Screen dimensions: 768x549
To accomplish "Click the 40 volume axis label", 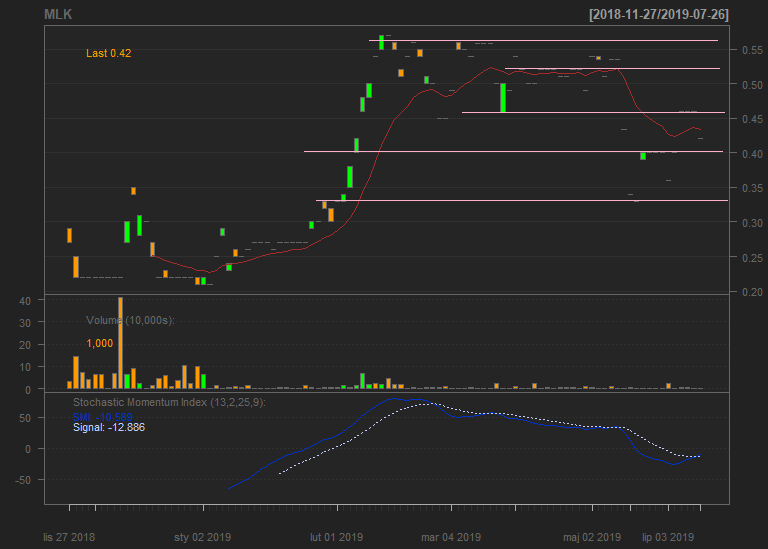I will [25, 301].
